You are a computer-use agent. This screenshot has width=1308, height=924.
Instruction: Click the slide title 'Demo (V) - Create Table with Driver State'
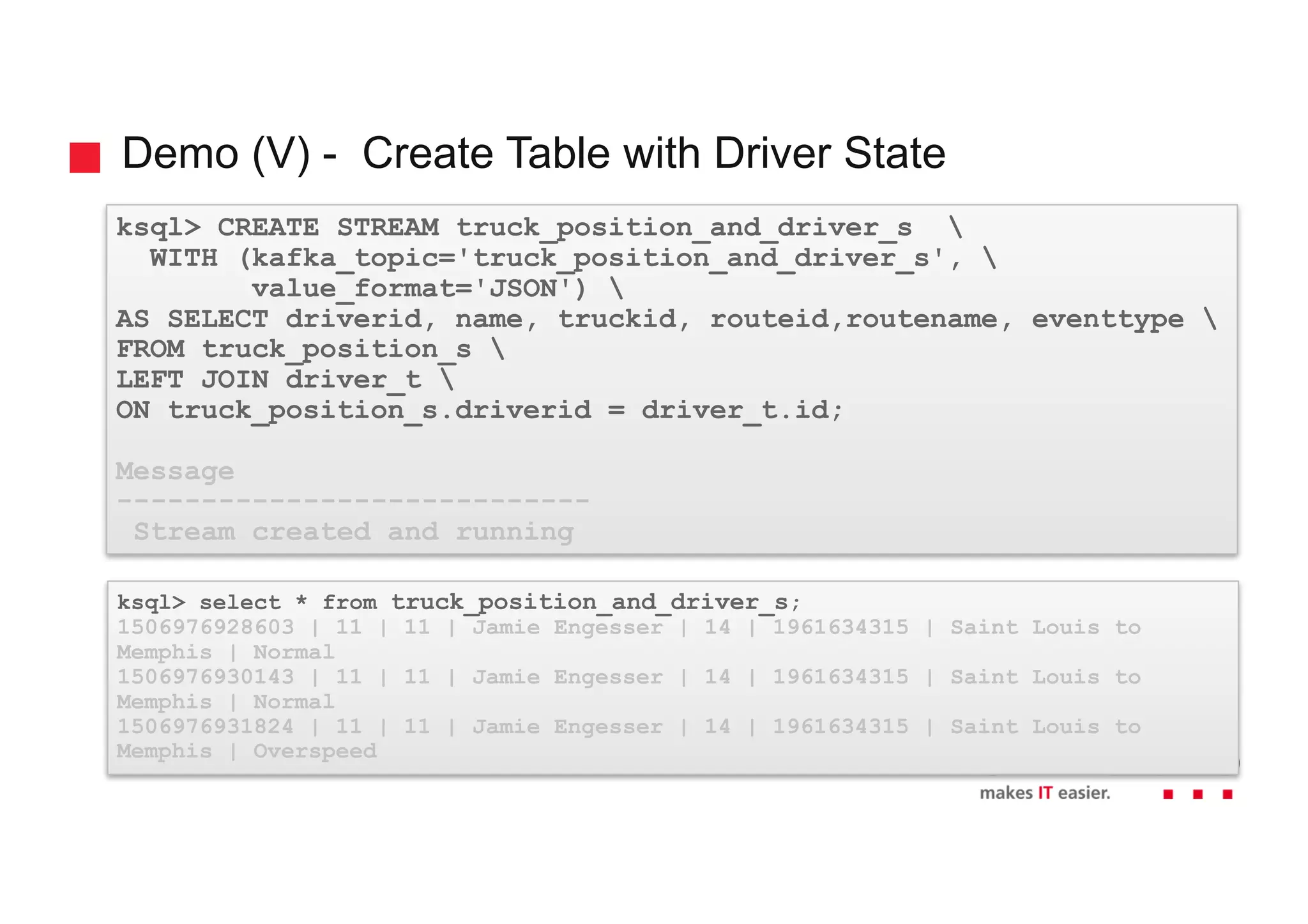(533, 154)
